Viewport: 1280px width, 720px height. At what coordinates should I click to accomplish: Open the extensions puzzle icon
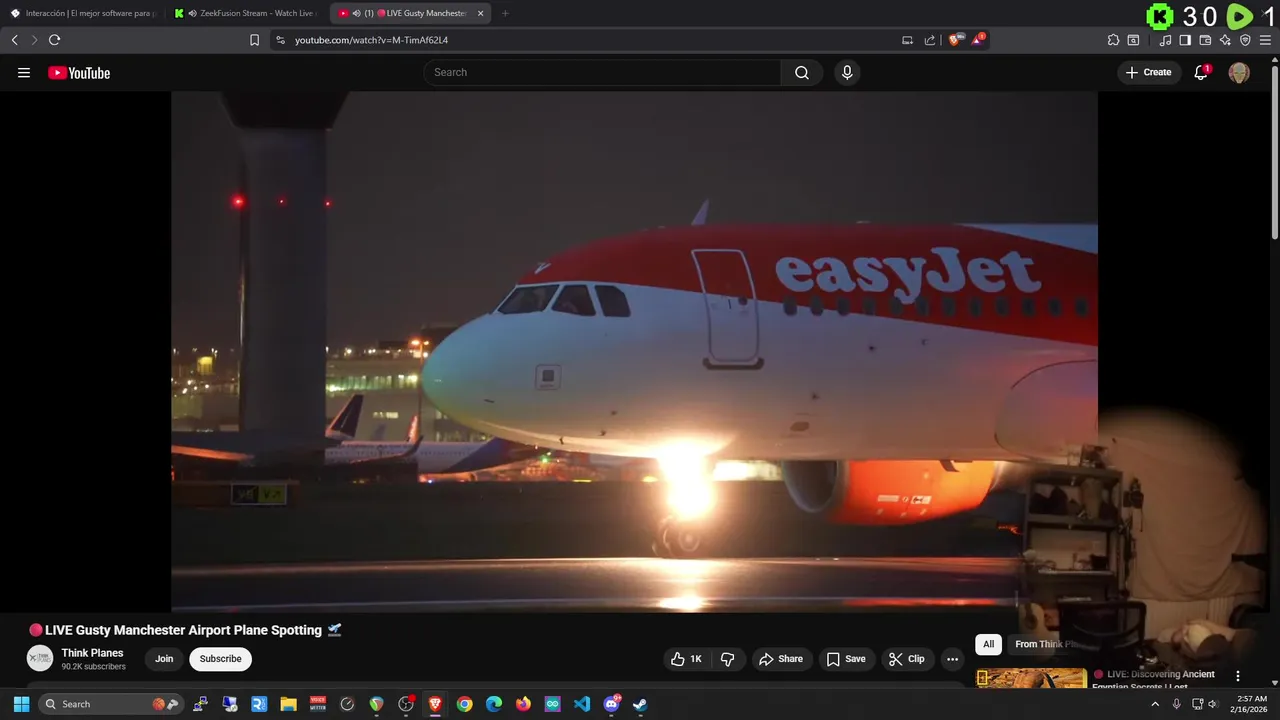[x=1113, y=40]
